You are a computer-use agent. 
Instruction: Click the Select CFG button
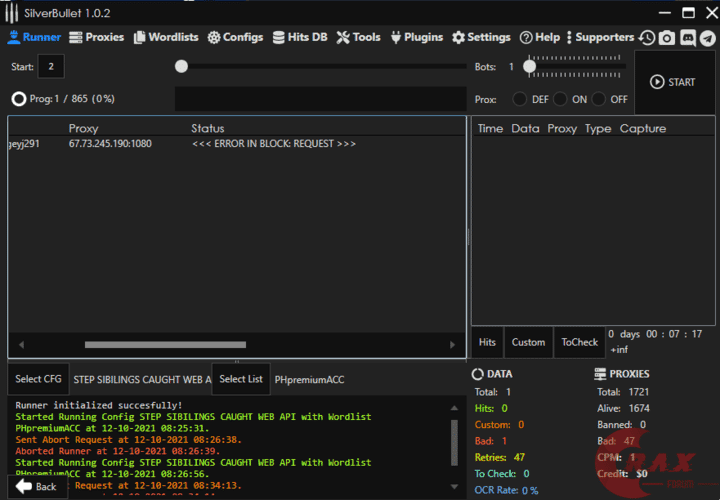pos(38,379)
